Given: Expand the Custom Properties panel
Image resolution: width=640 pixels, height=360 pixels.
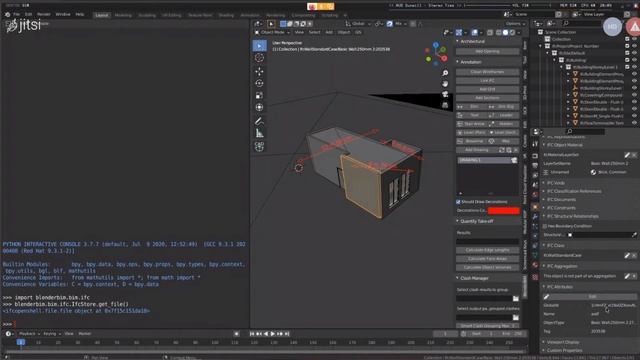Looking at the screenshot, I should 564,351.
